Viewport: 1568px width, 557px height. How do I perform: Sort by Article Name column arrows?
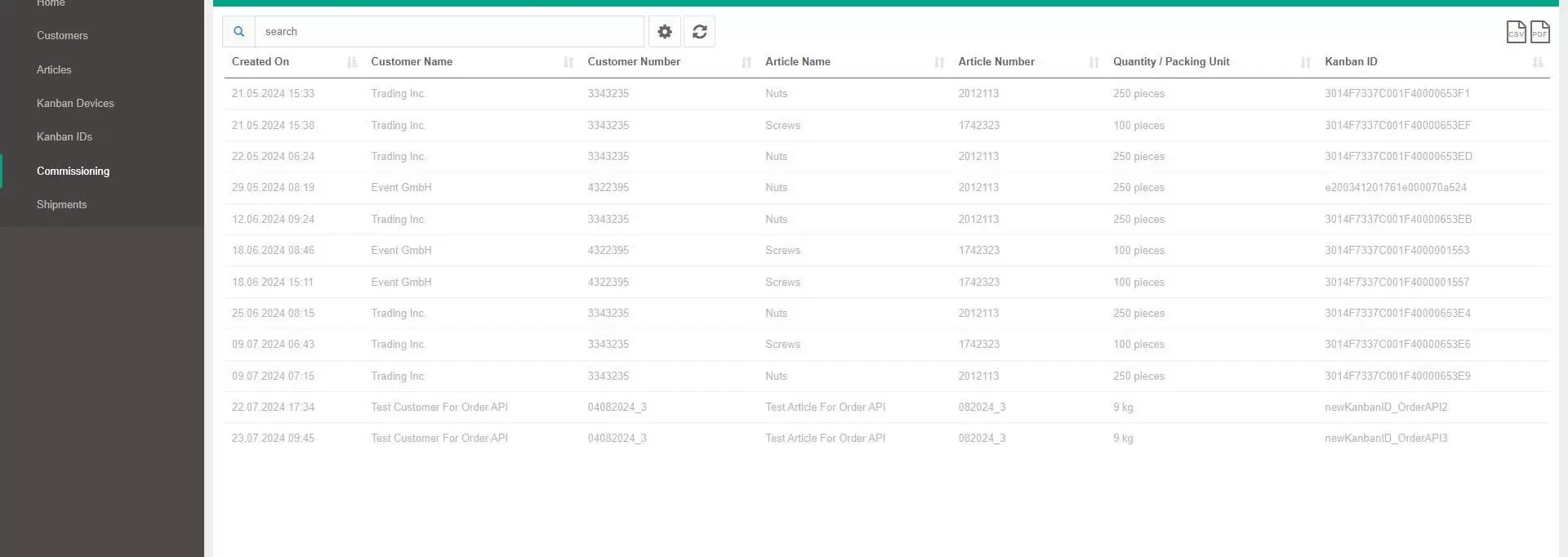(939, 62)
